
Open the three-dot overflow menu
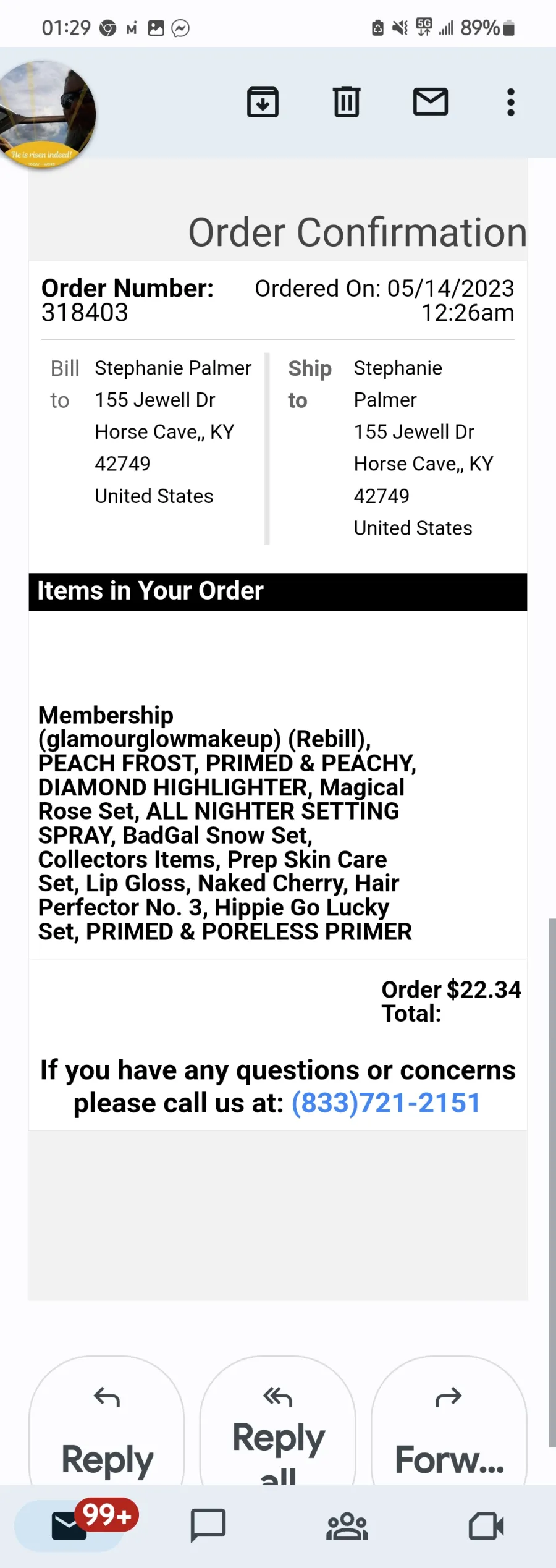point(511,102)
